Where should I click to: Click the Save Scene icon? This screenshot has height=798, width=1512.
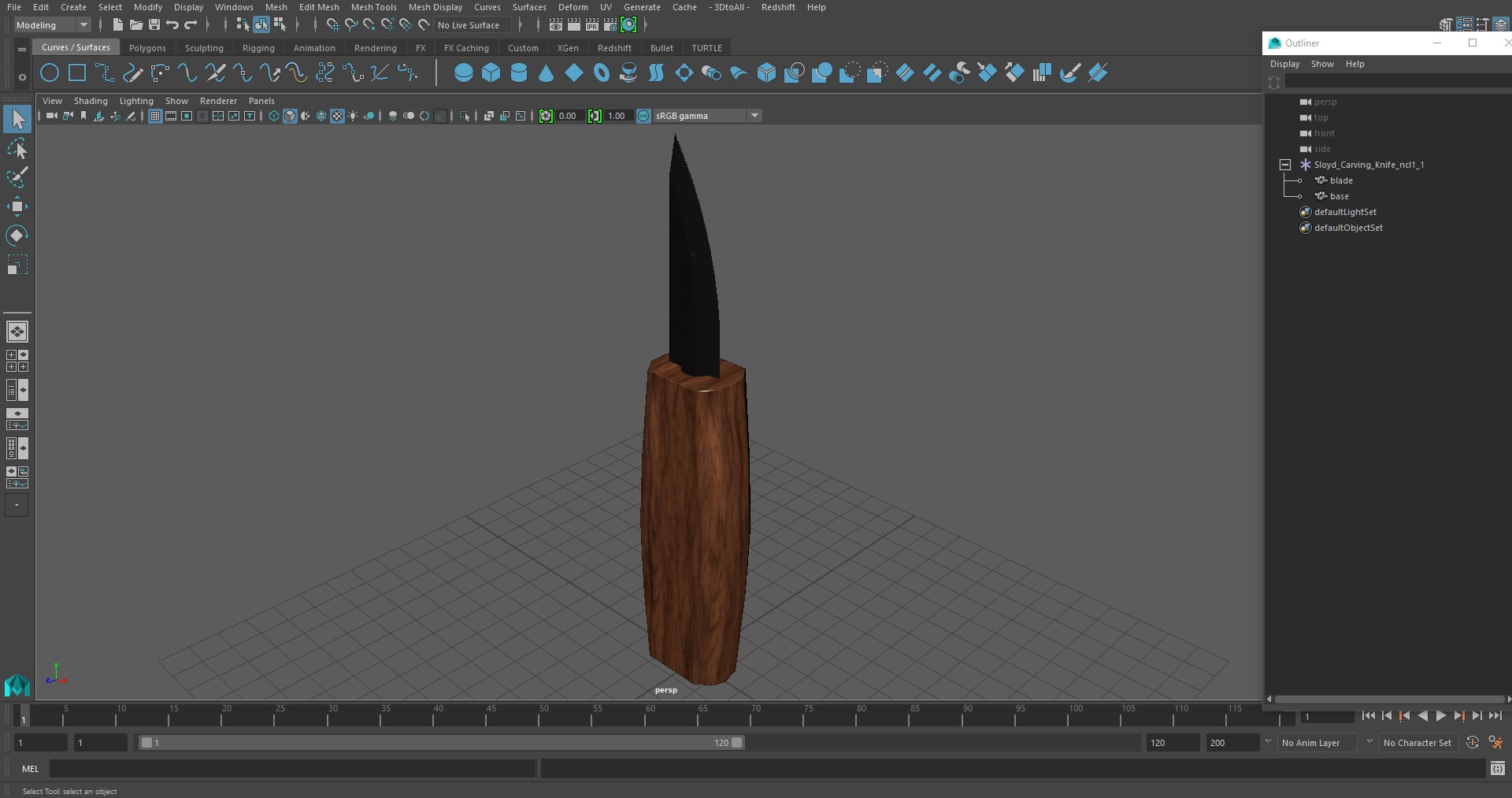pyautogui.click(x=154, y=25)
